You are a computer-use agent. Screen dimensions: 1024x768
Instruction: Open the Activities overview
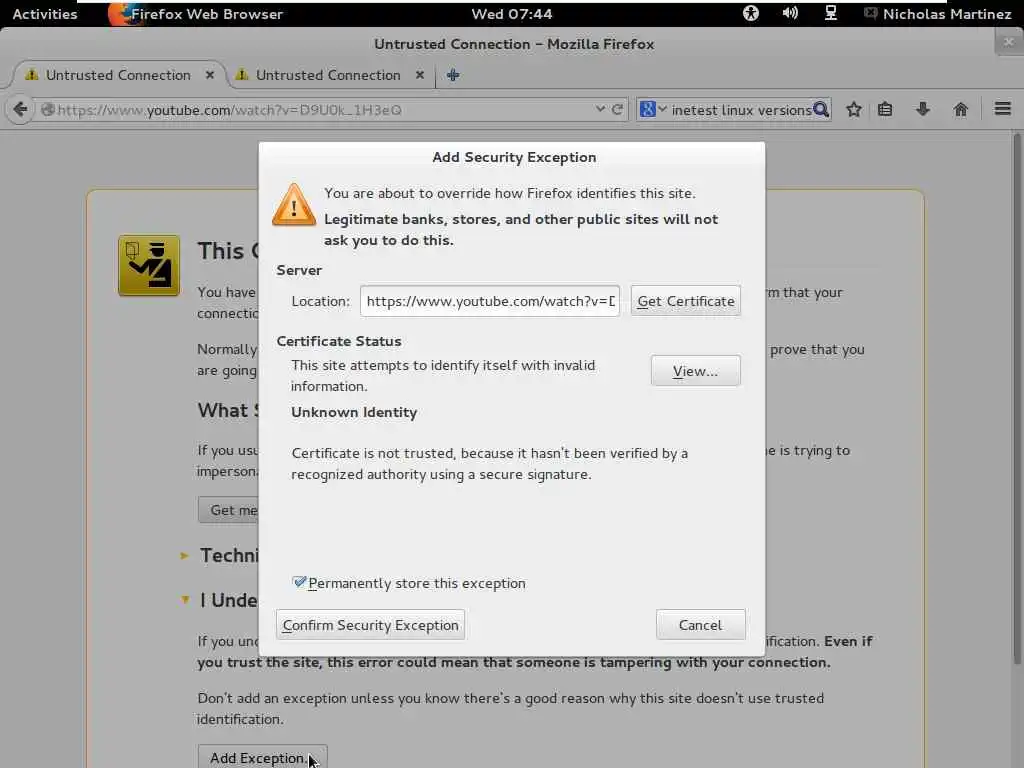click(44, 14)
